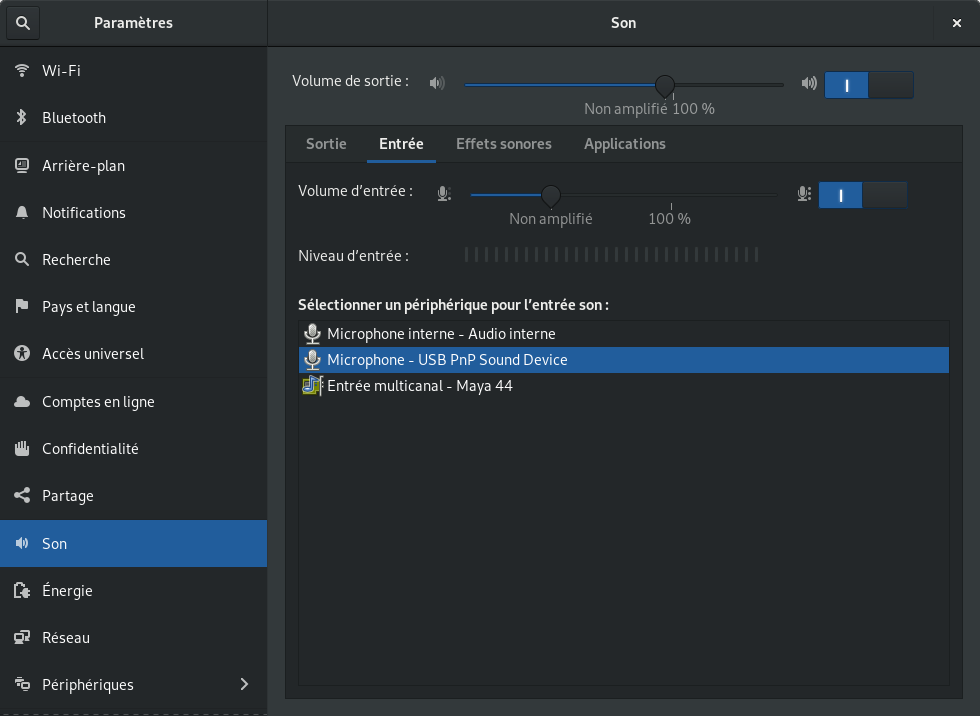Click the output volume slider knob
Viewport: 980px width, 716px height.
pyautogui.click(x=665, y=85)
